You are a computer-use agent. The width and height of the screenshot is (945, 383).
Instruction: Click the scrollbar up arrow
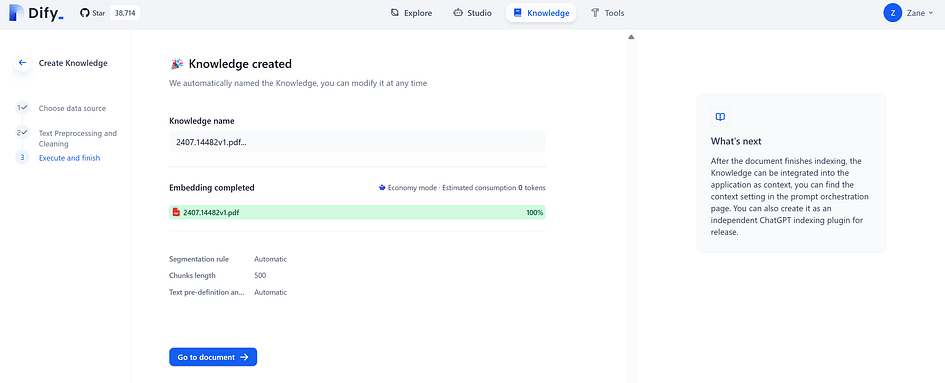tap(631, 37)
